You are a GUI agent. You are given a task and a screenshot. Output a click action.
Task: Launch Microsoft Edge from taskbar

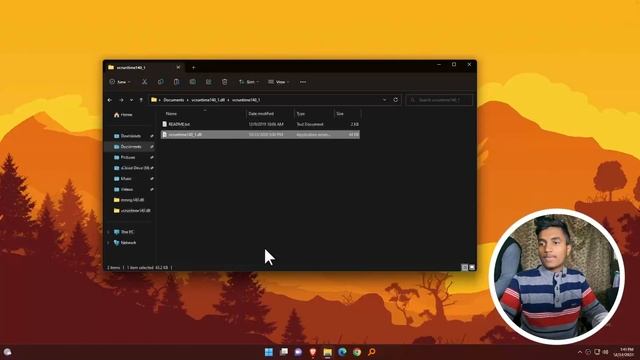pyautogui.click(x=342, y=352)
